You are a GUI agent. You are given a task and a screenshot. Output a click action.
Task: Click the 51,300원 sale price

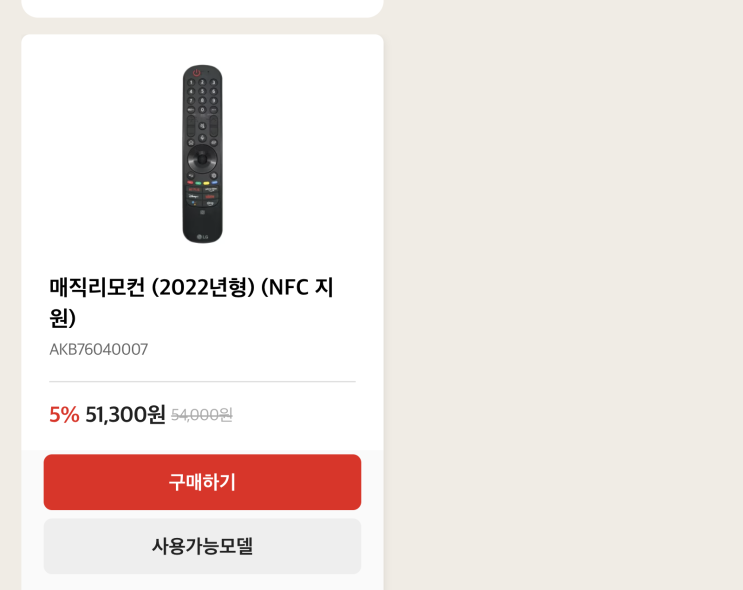pyautogui.click(x=125, y=414)
